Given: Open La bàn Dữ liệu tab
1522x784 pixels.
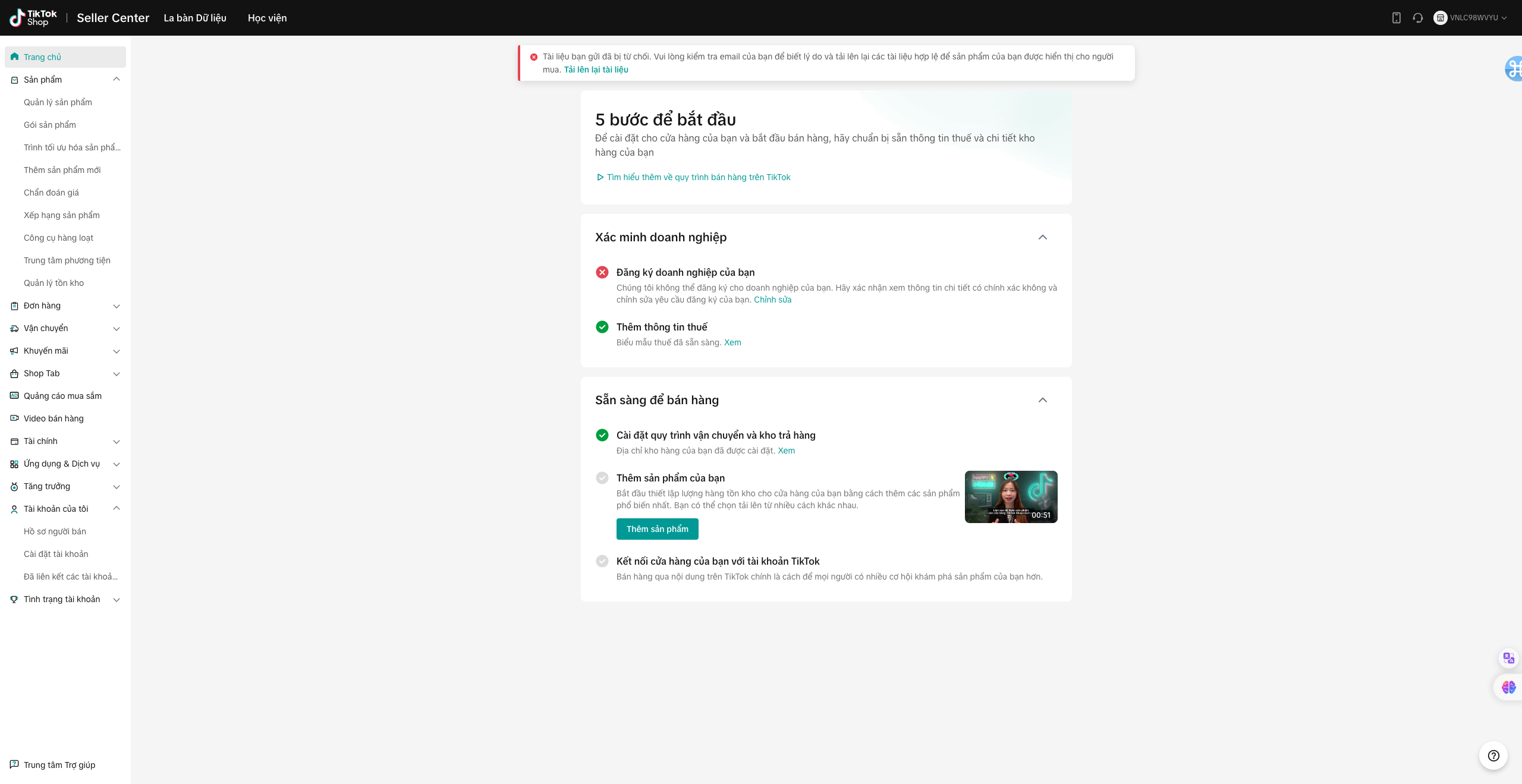Looking at the screenshot, I should pyautogui.click(x=194, y=18).
